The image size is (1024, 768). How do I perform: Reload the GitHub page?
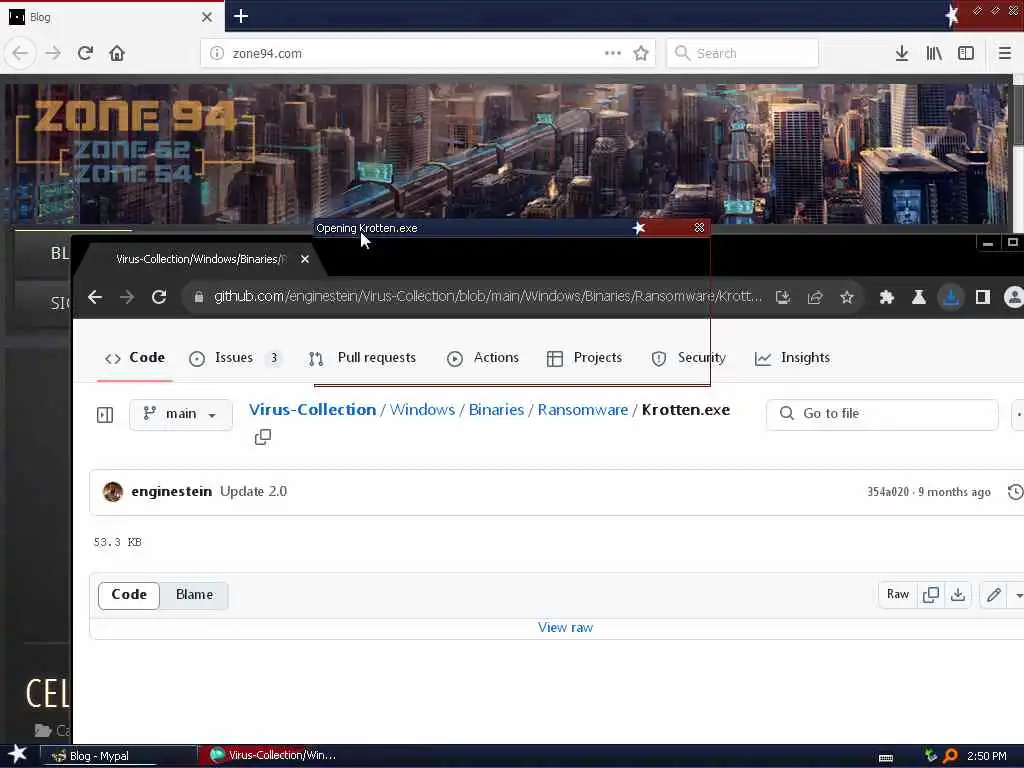tap(159, 297)
